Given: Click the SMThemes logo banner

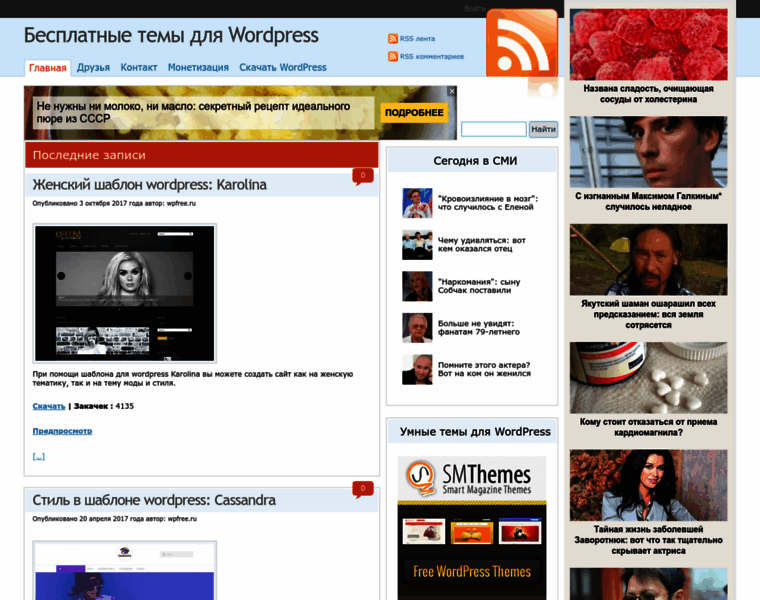Looking at the screenshot, I should coord(472,478).
